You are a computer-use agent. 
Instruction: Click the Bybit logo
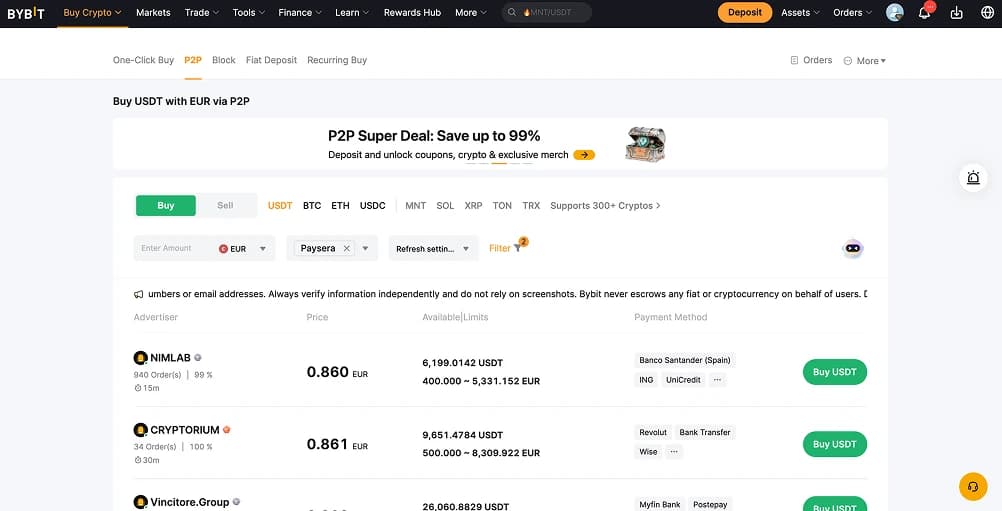[26, 13]
